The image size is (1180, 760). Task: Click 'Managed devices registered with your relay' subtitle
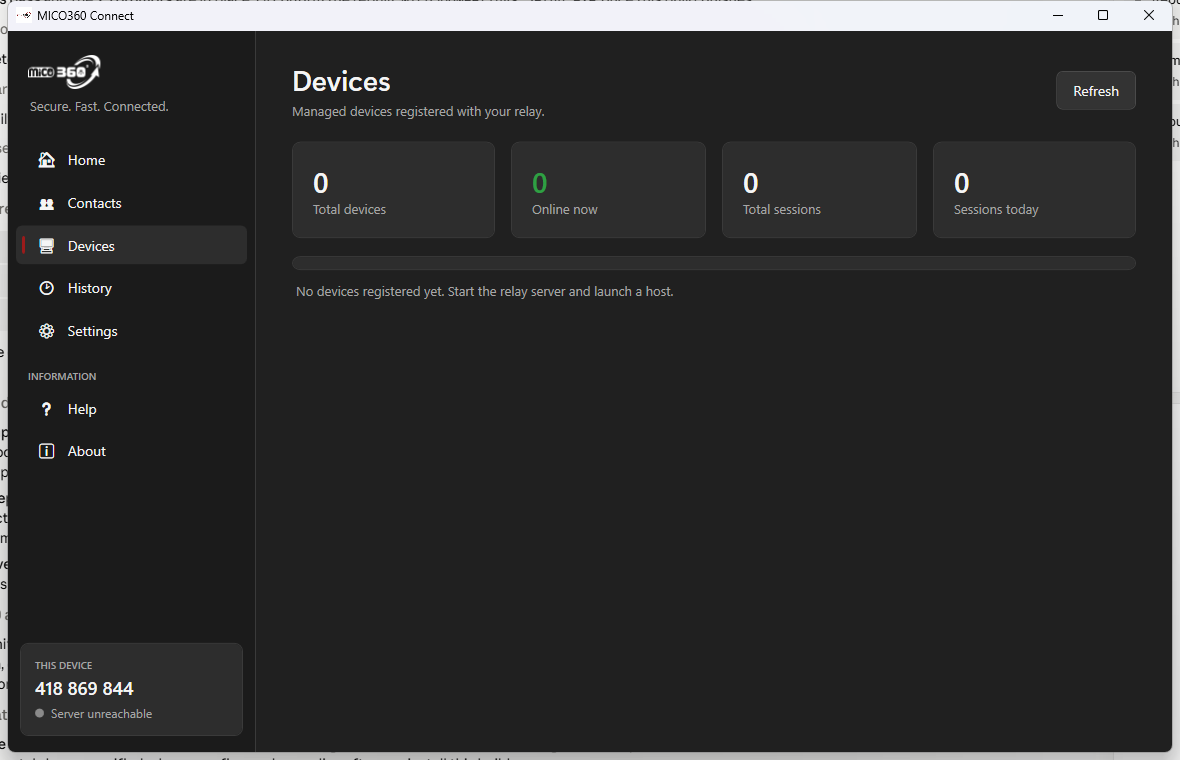pos(418,111)
